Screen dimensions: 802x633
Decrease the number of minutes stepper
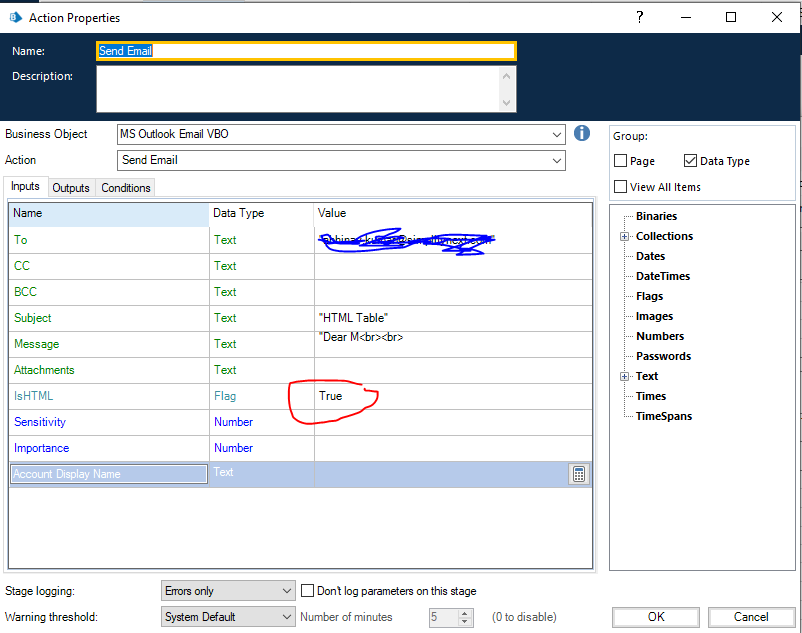coord(464,621)
